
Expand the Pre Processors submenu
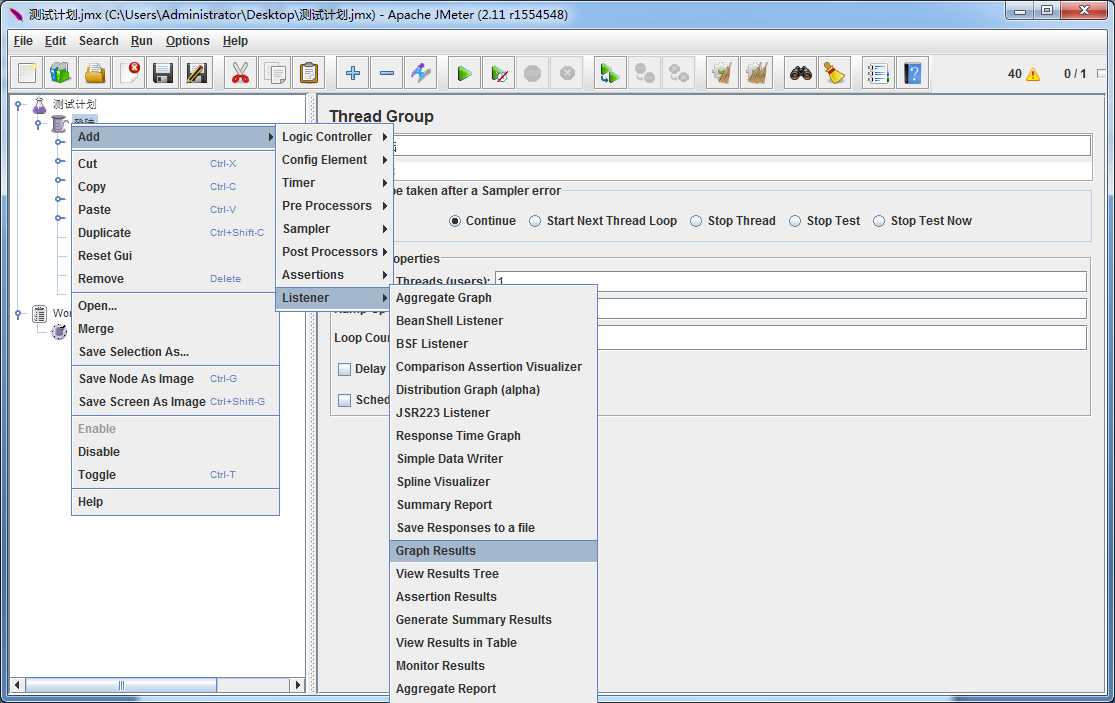click(334, 205)
